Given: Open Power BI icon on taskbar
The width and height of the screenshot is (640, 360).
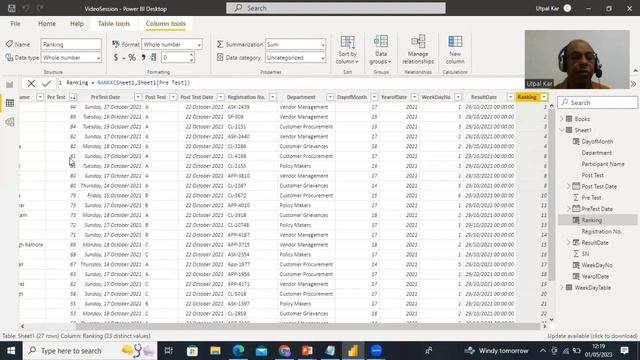Looking at the screenshot, I should coord(353,351).
